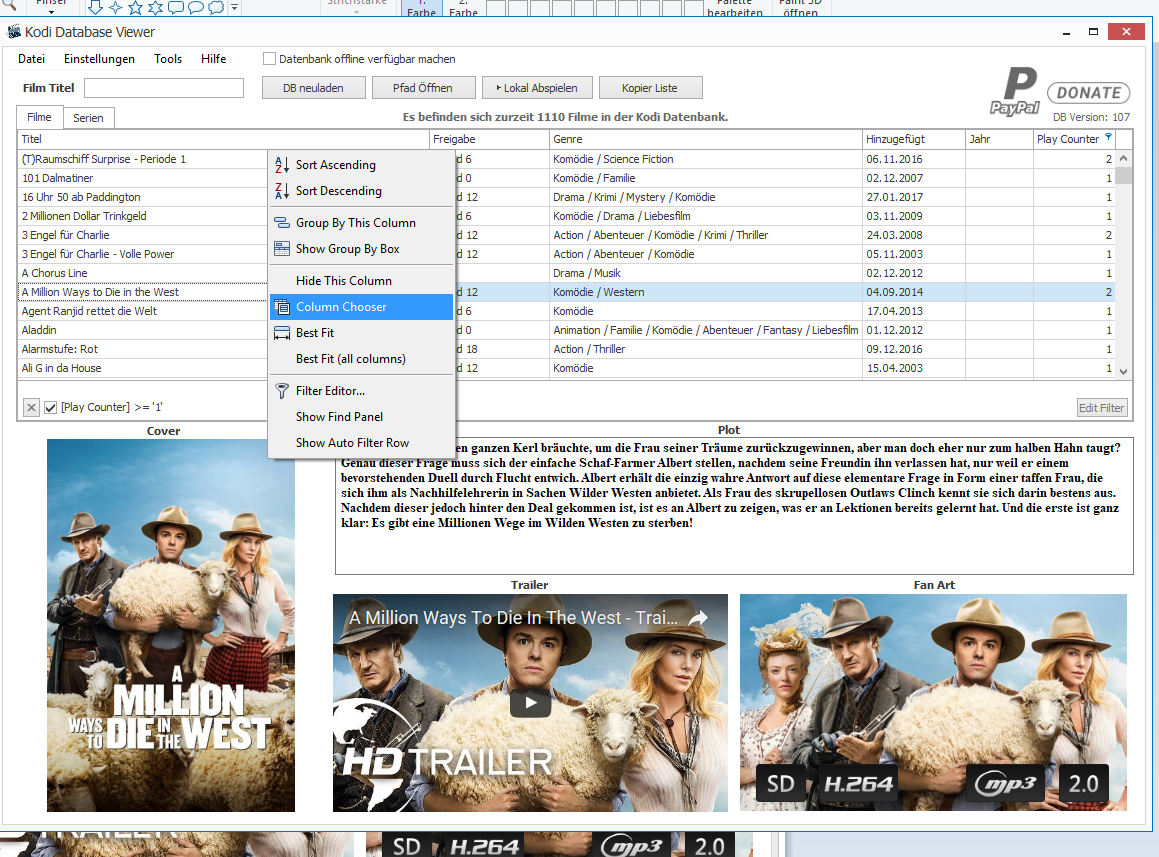Open the Datei menu
The height and width of the screenshot is (857, 1159).
[31, 59]
